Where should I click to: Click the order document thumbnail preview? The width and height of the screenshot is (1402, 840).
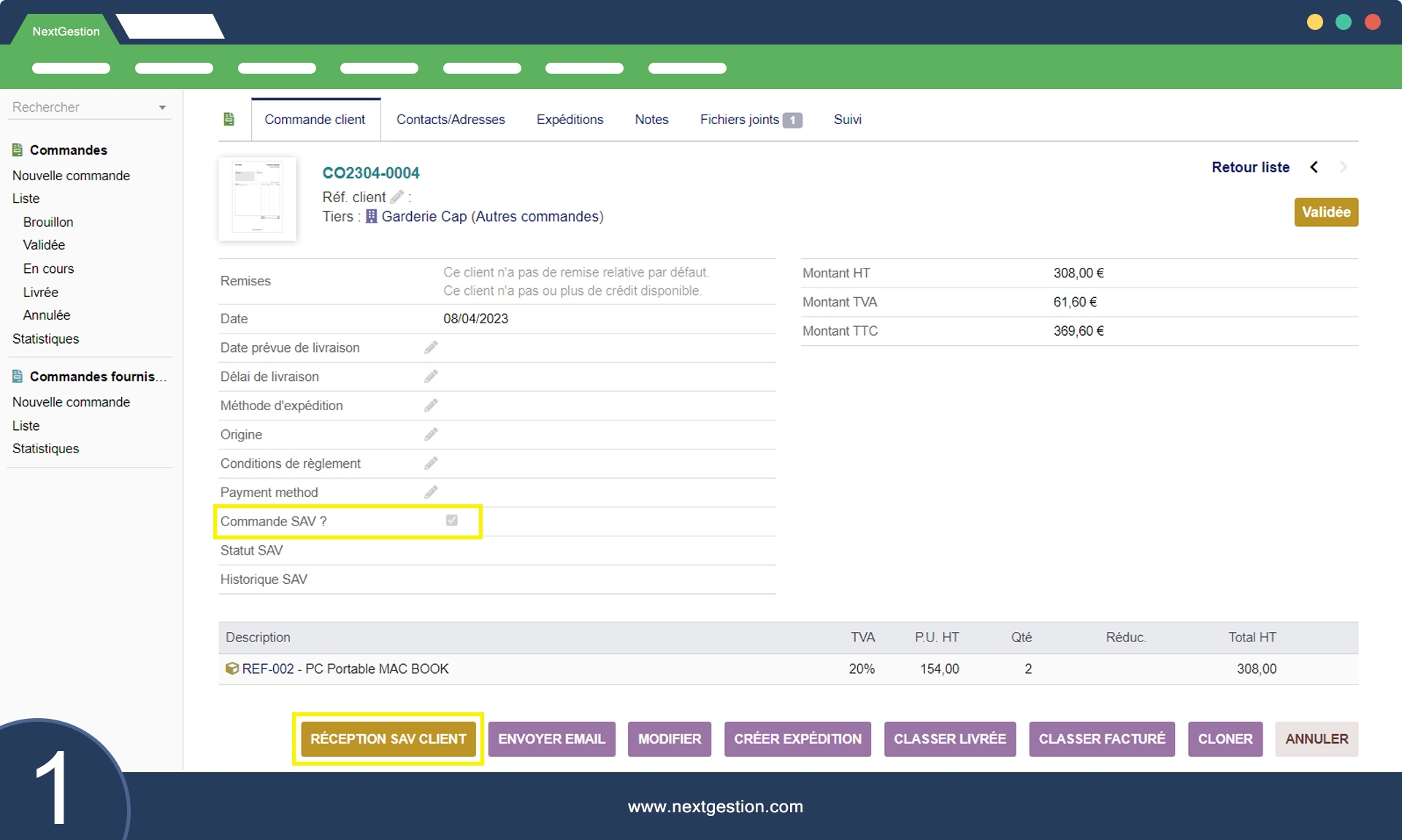click(257, 199)
